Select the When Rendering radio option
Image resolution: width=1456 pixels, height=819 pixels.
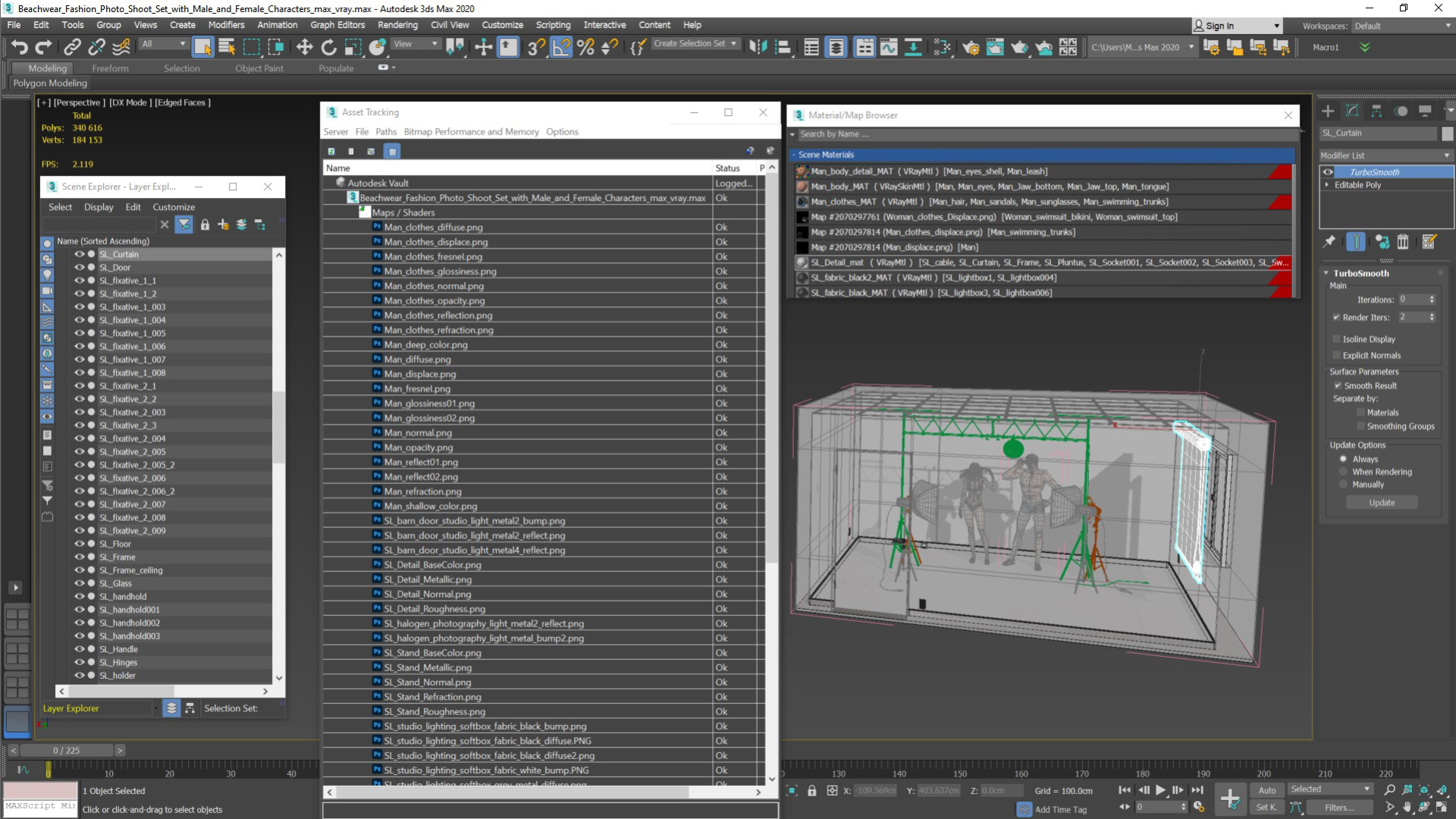pos(1343,472)
